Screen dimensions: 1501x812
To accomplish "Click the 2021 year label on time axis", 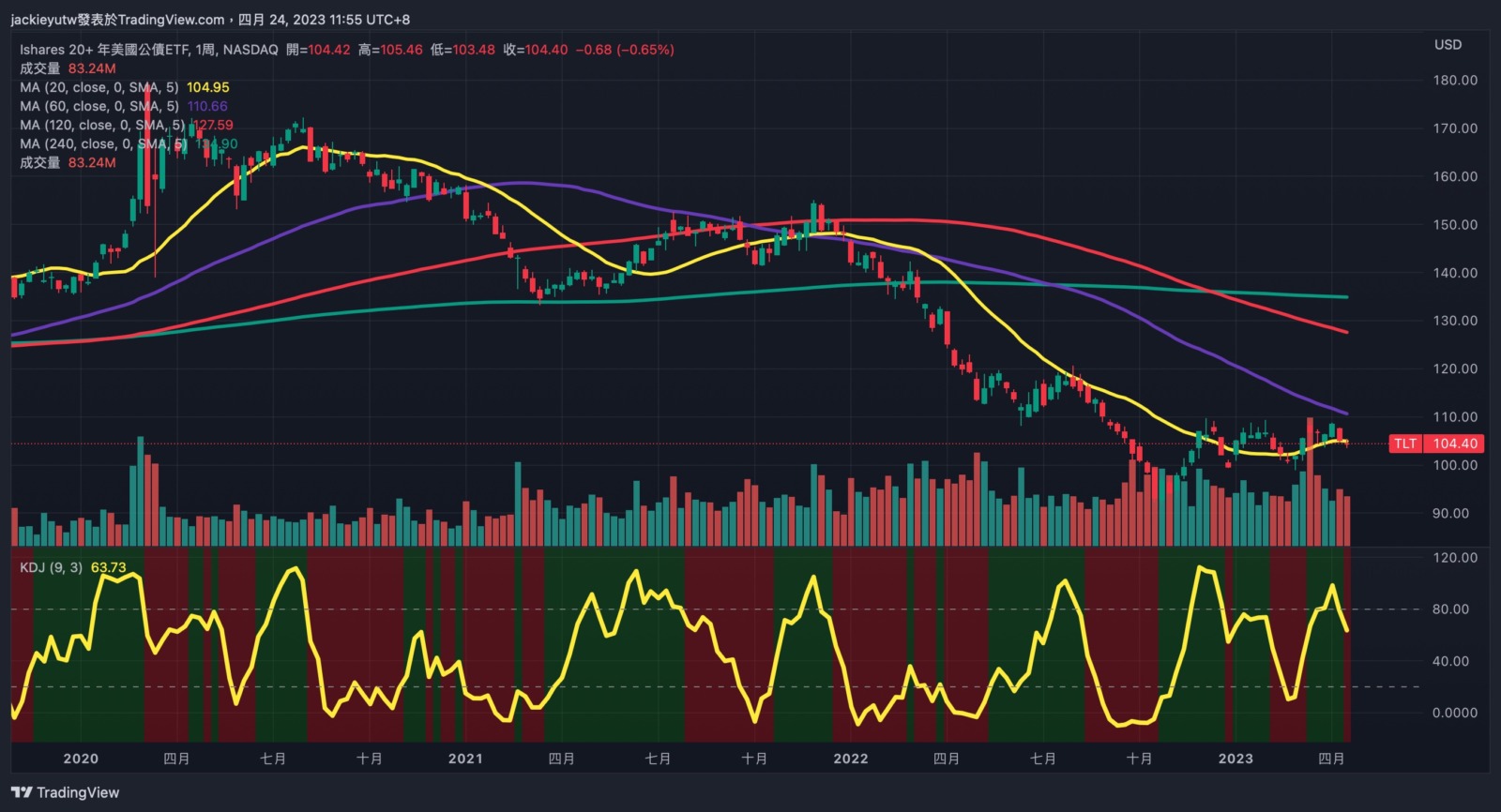I will click(465, 759).
